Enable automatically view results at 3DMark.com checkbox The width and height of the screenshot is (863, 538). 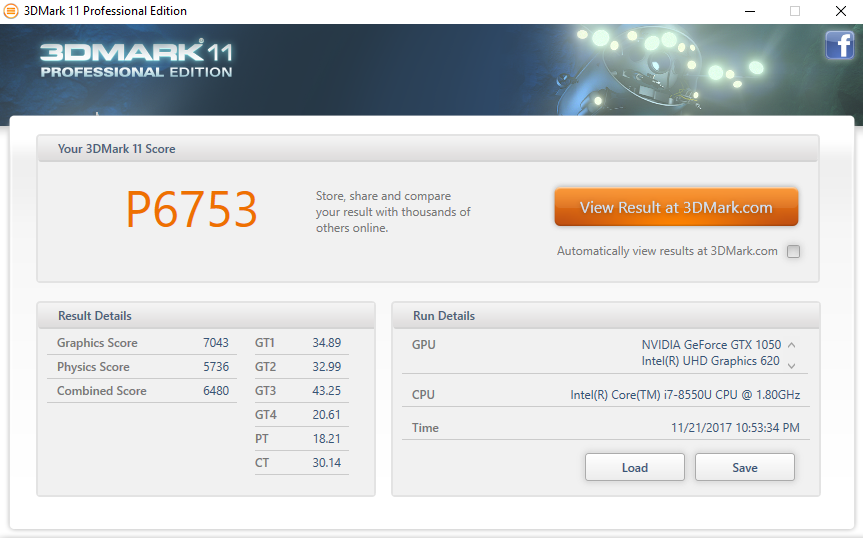point(793,251)
